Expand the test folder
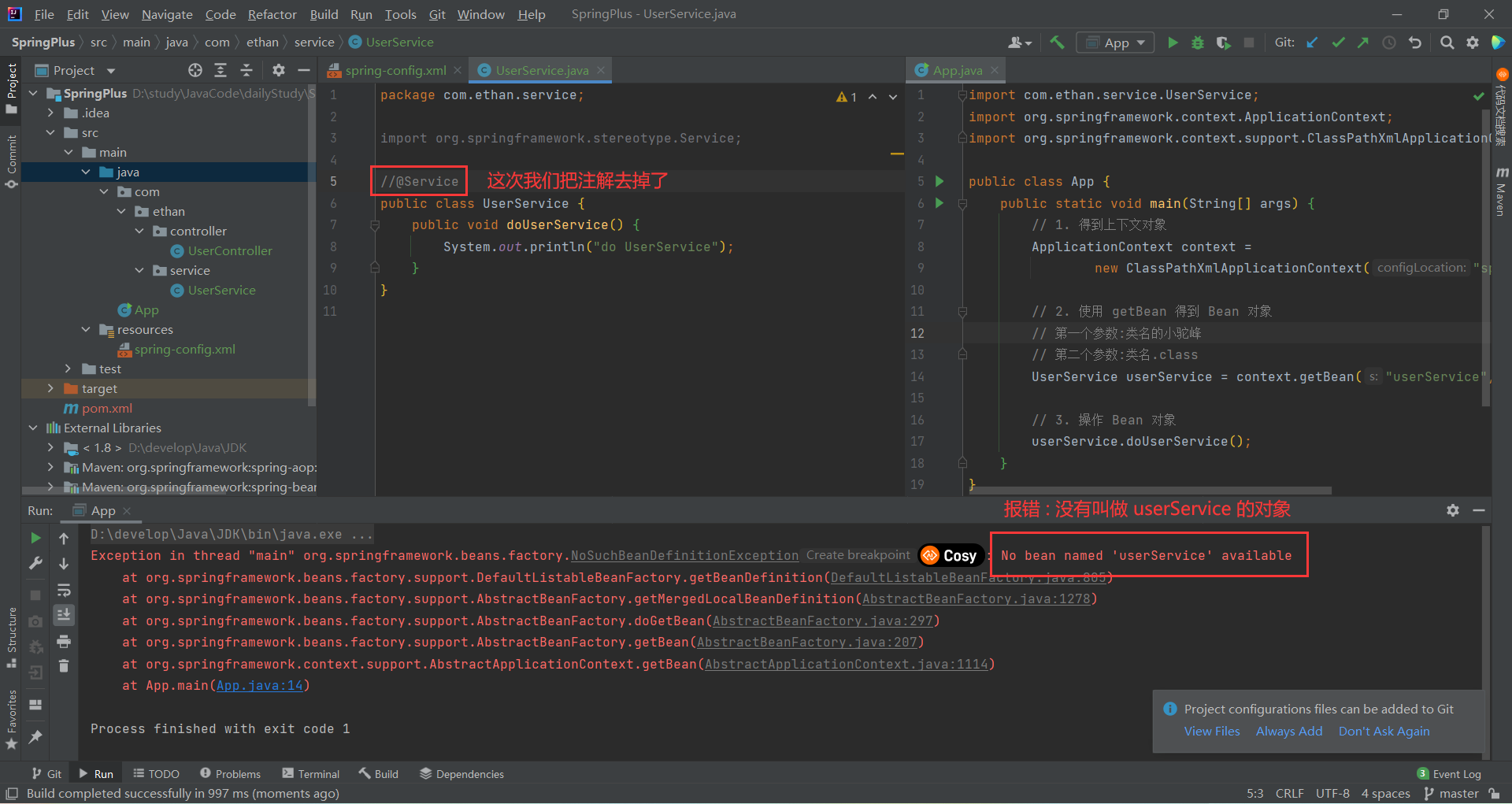The width and height of the screenshot is (1512, 804). (x=69, y=369)
